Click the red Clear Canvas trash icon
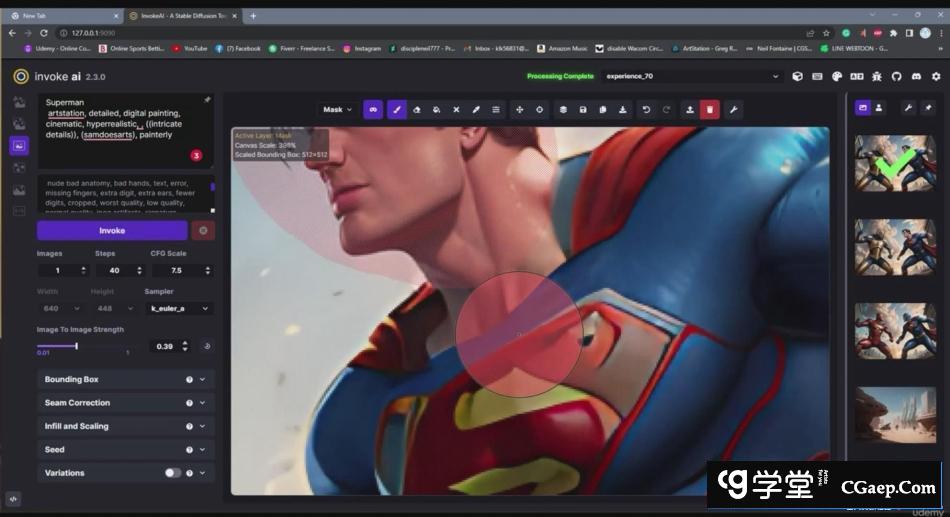The image size is (950, 517). 710,110
